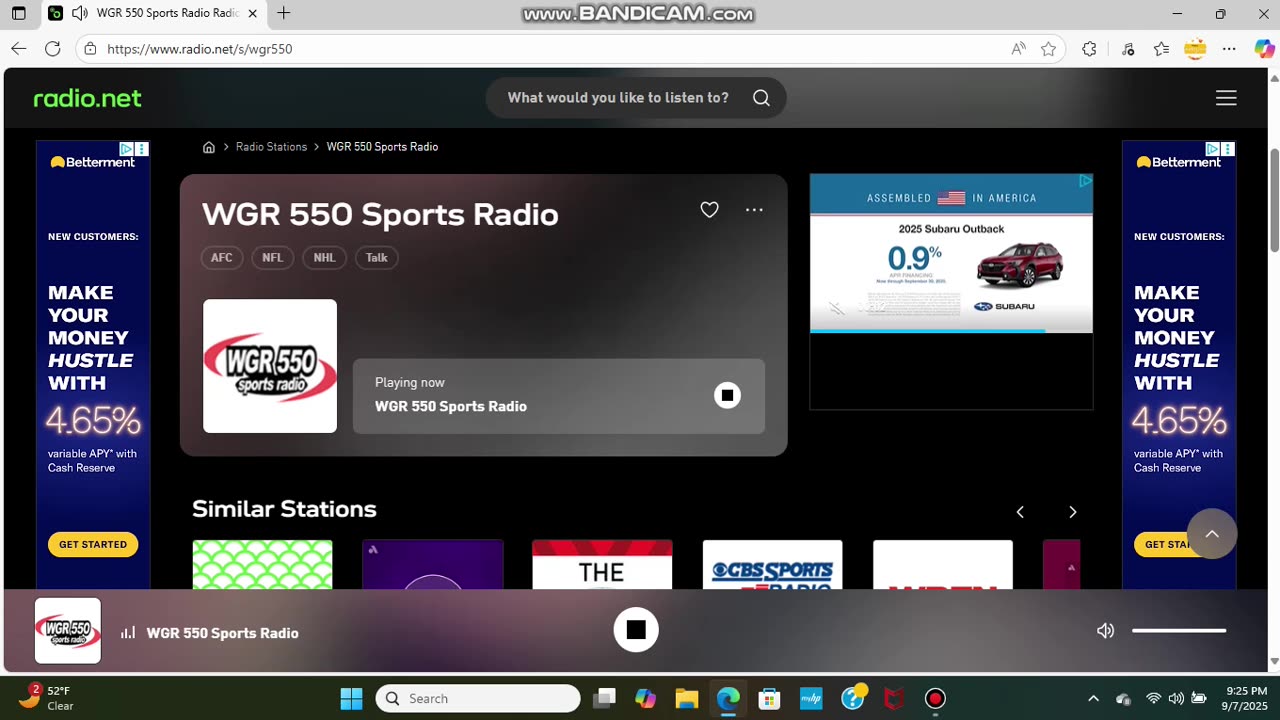Open the Favorites list icon
This screenshot has height=720, width=1280.
[x=1161, y=49]
